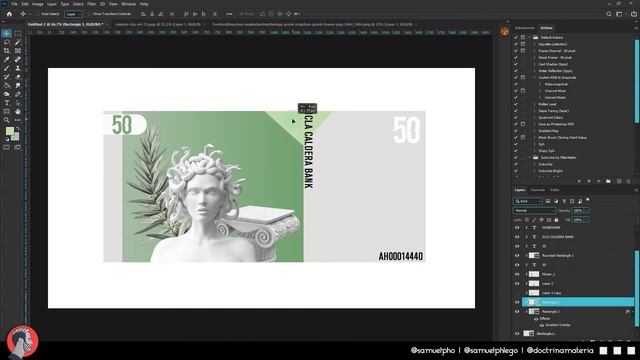
Task: Open more align options three-dots button
Action: [229, 14]
